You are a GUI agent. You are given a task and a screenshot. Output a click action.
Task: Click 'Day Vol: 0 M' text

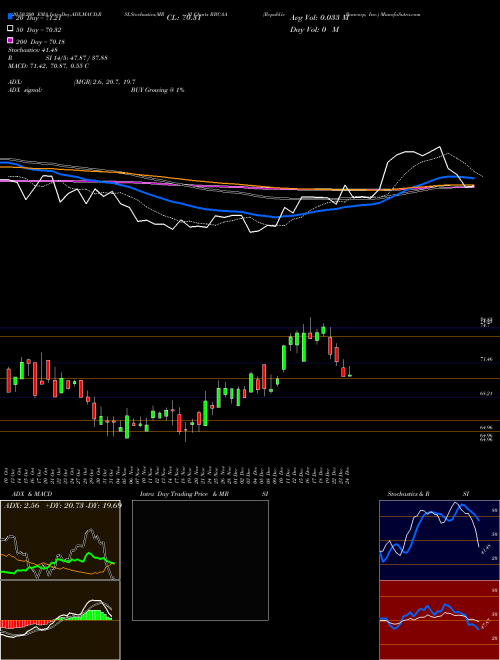[x=314, y=29]
